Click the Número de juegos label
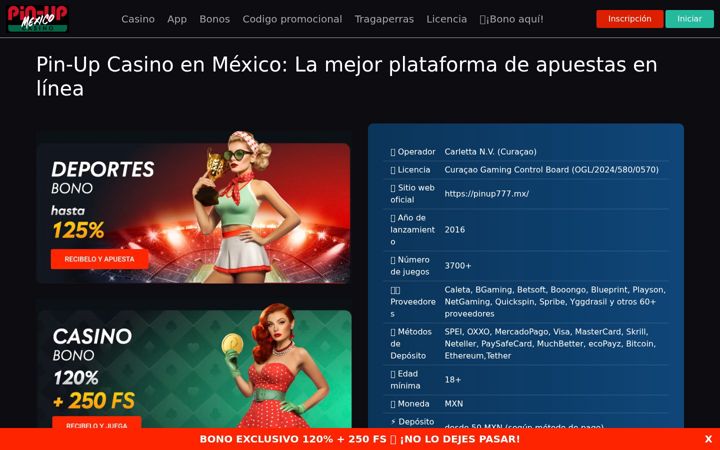Screen dimensions: 720x450 click(410, 265)
